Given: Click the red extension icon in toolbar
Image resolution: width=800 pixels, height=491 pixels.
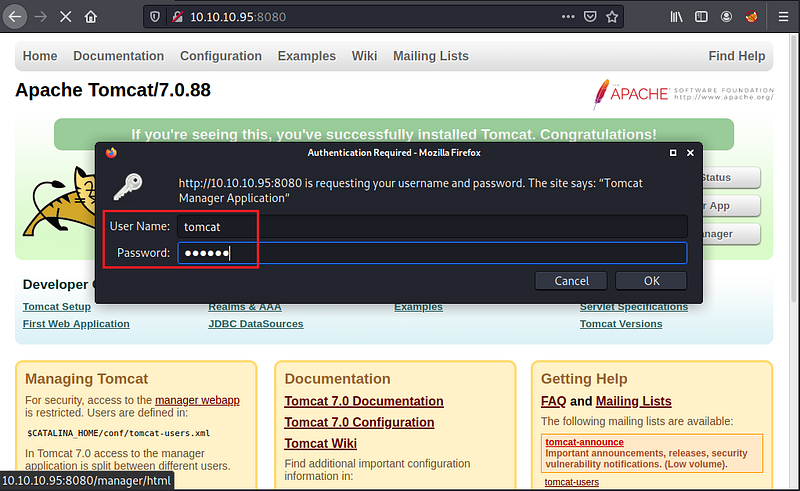Looking at the screenshot, I should pos(751,17).
